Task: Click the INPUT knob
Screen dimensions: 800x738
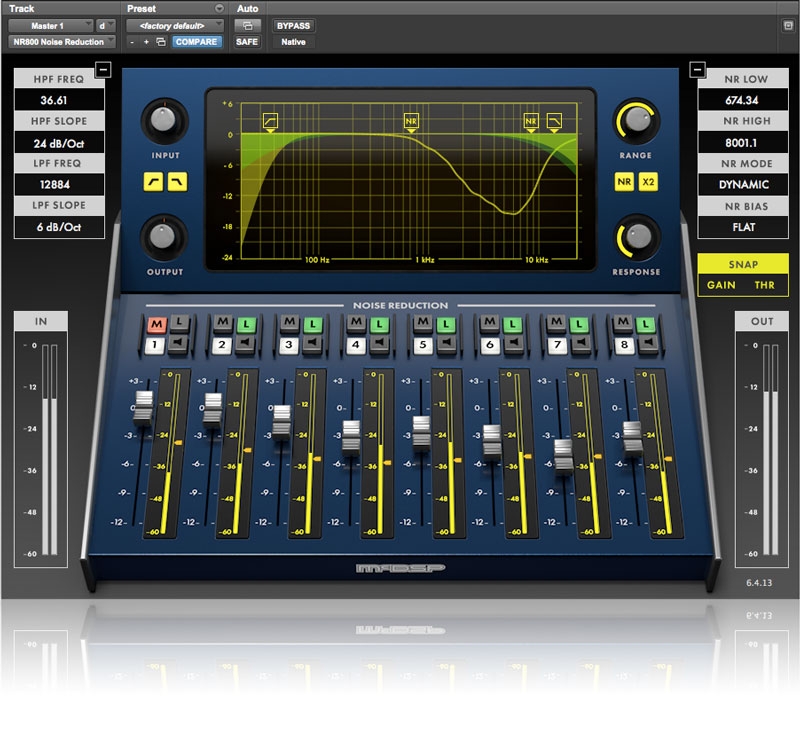Action: point(165,123)
